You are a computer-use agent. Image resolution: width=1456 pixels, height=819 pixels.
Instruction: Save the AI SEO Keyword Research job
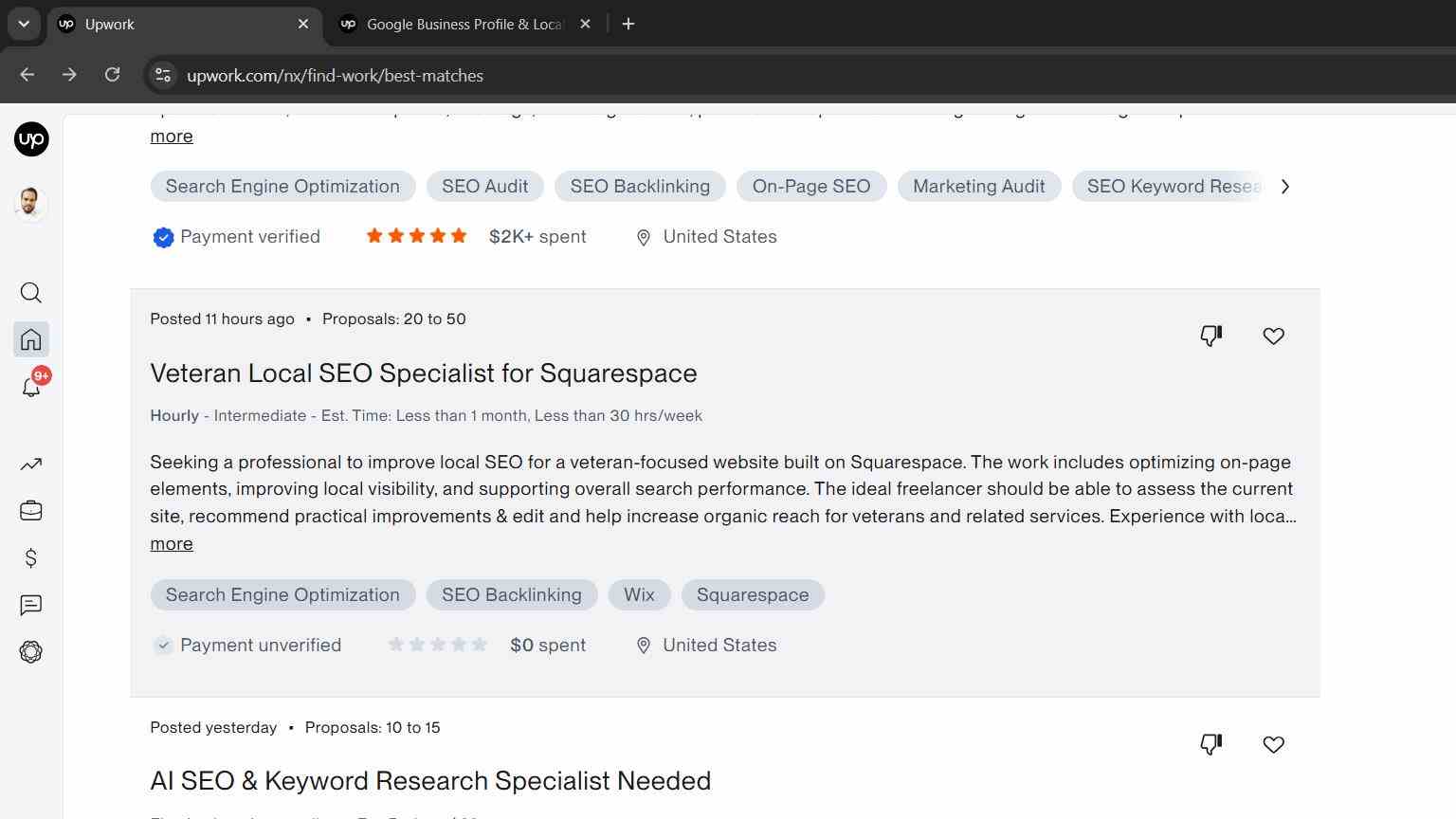point(1273,744)
